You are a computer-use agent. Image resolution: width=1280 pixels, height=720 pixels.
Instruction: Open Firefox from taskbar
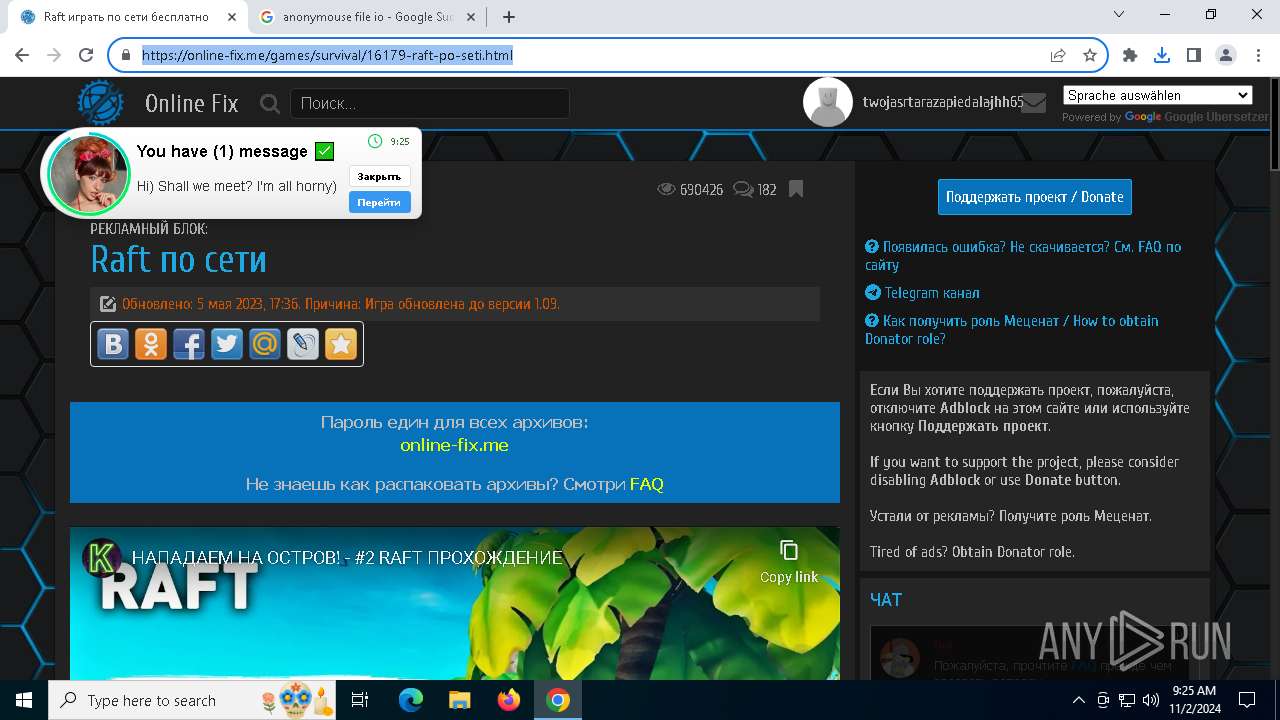509,700
